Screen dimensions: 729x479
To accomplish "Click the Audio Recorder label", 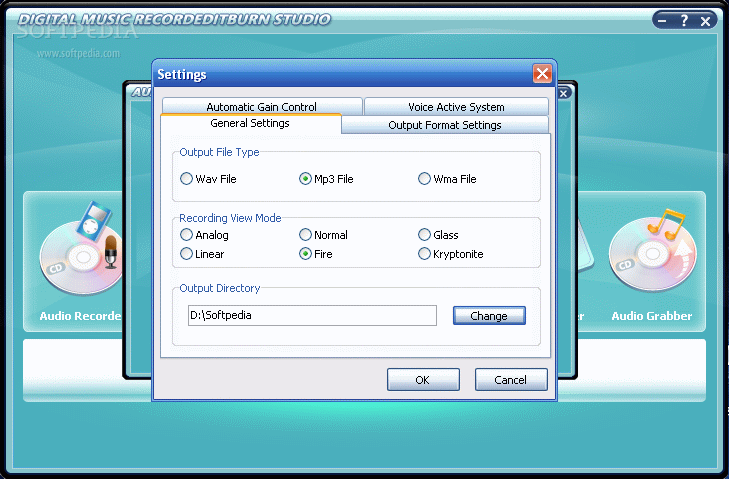I will tap(80, 316).
